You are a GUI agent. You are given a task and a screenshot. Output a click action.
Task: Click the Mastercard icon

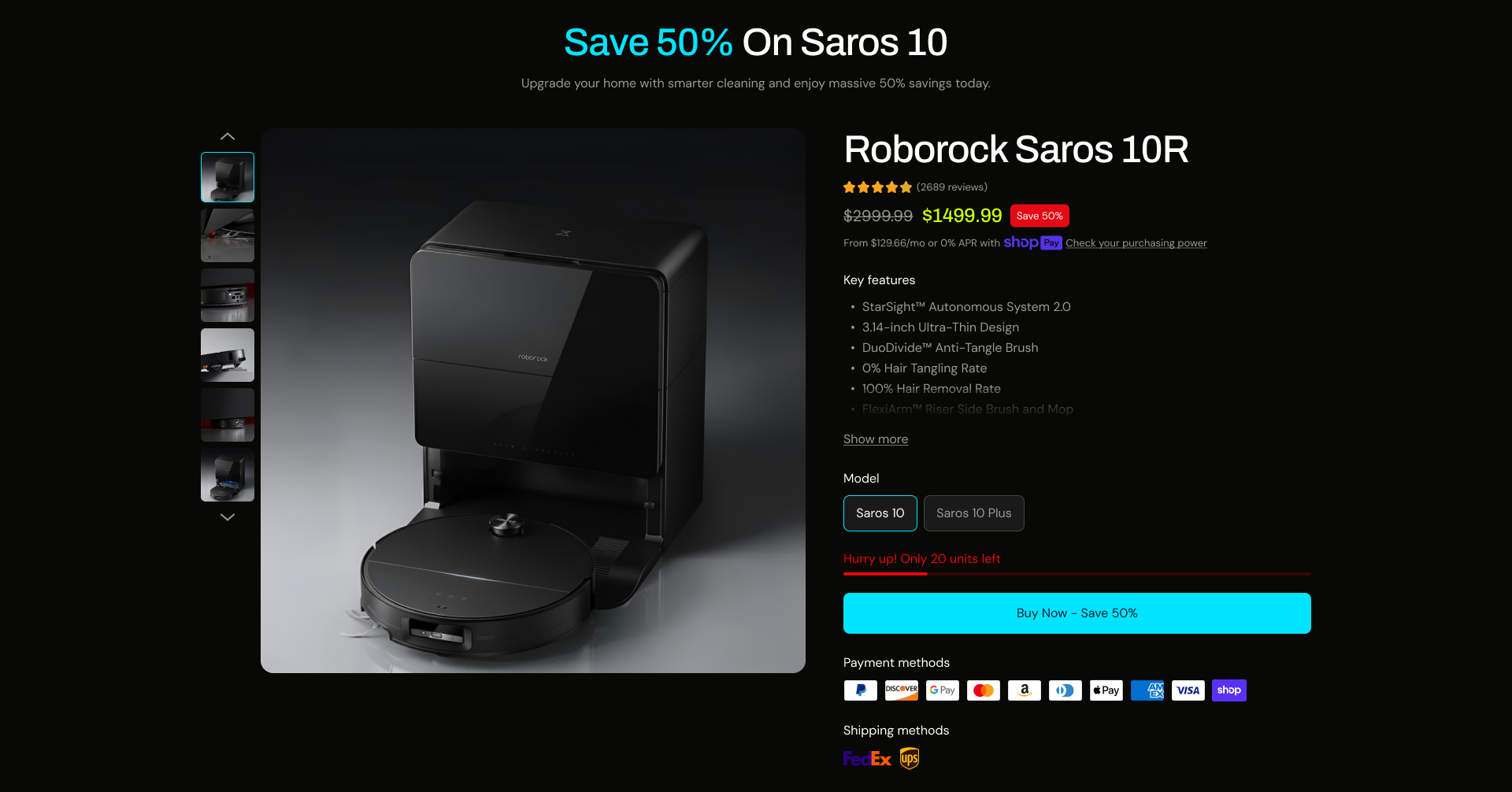[x=983, y=690]
